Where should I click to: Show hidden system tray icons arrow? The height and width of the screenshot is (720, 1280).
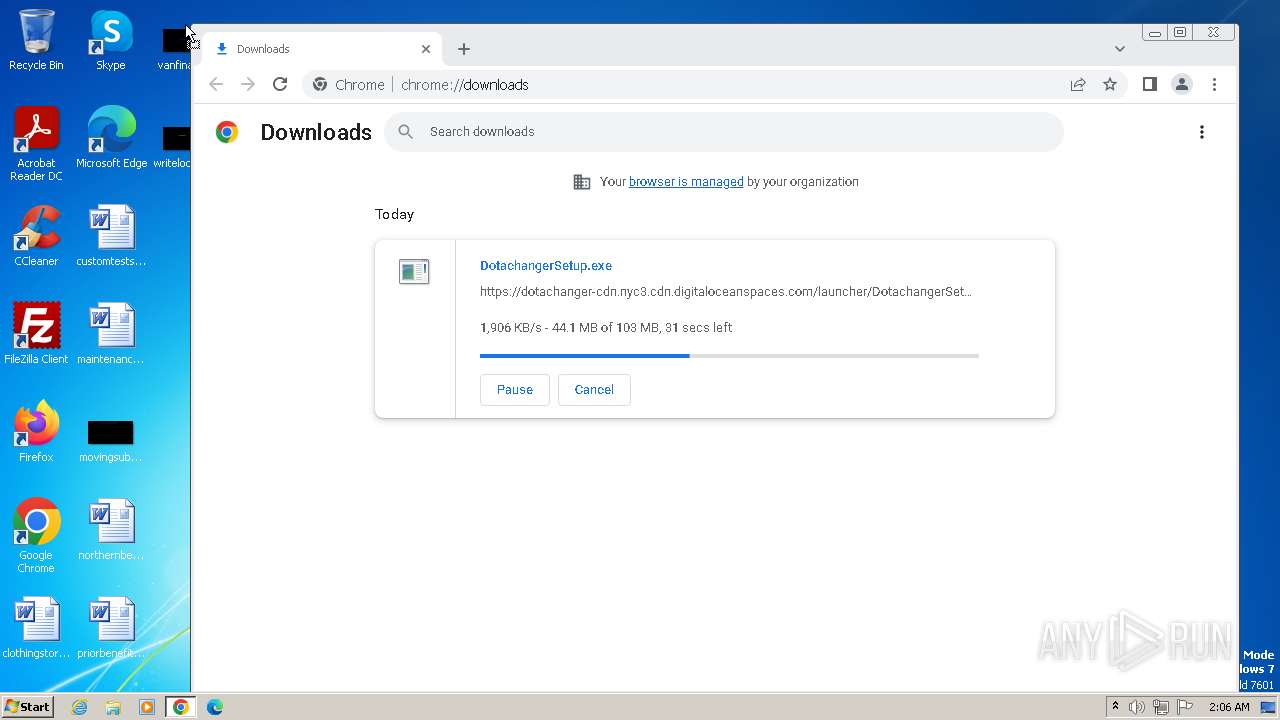pos(1115,707)
